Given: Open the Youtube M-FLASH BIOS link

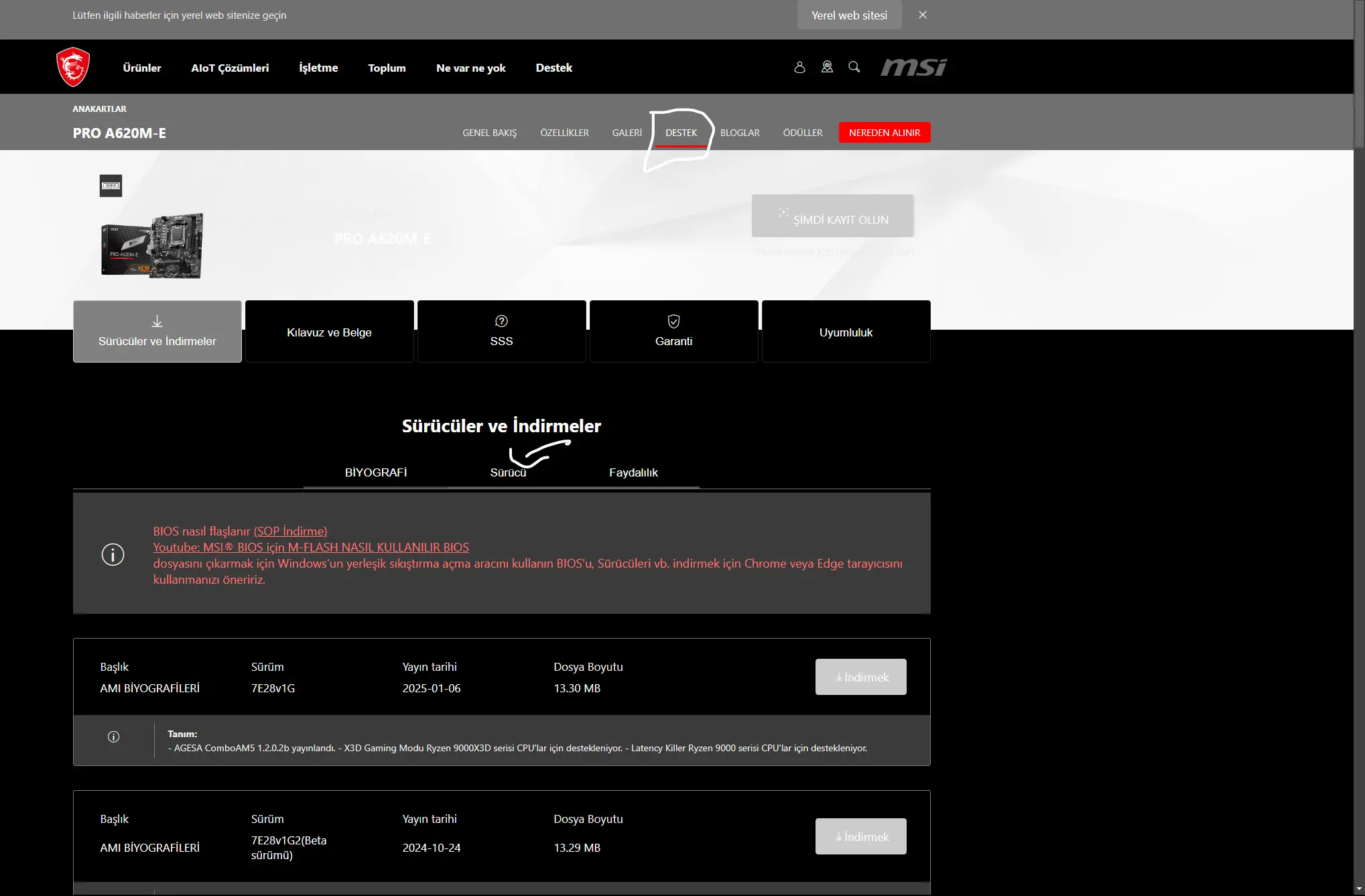Looking at the screenshot, I should [x=311, y=548].
